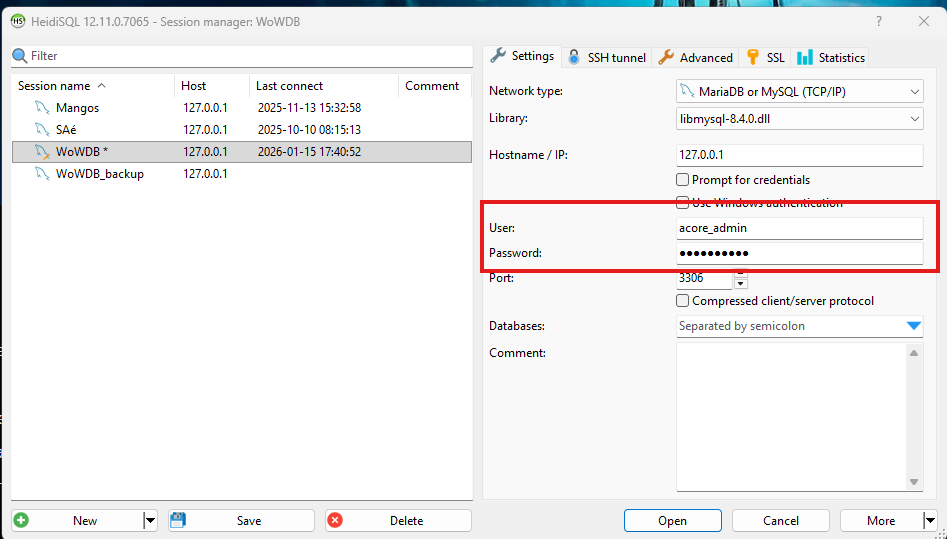Click the wrench icon on Settings tab
The width and height of the screenshot is (947, 539).
point(498,56)
